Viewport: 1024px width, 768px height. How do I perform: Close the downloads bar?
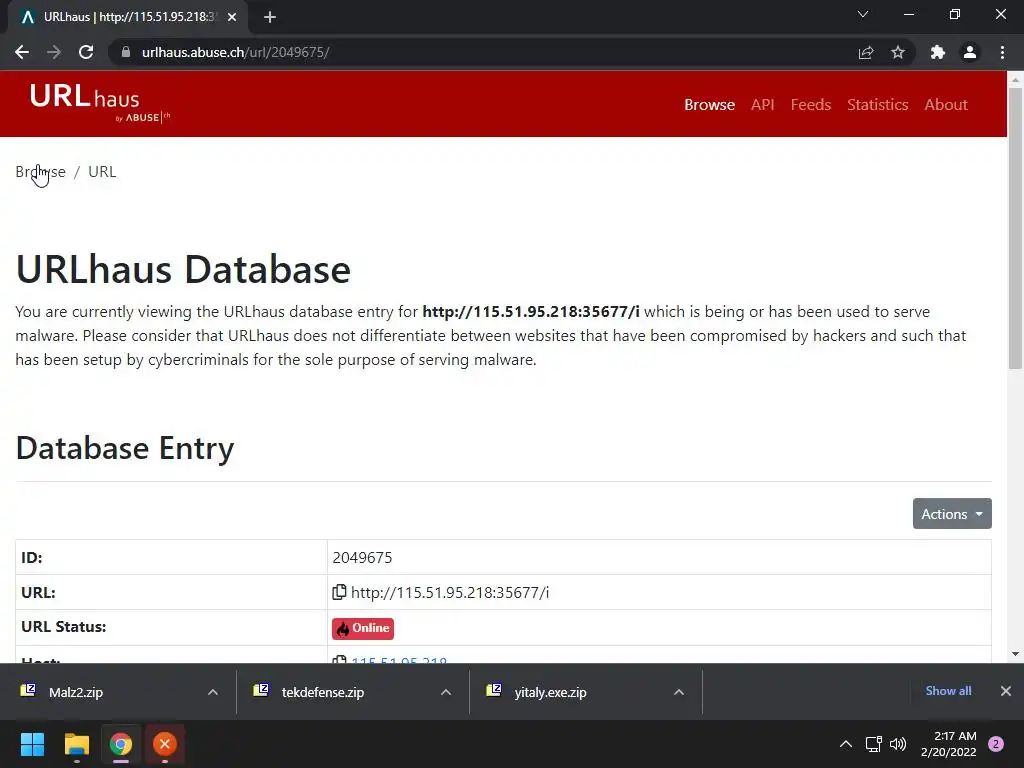1006,691
